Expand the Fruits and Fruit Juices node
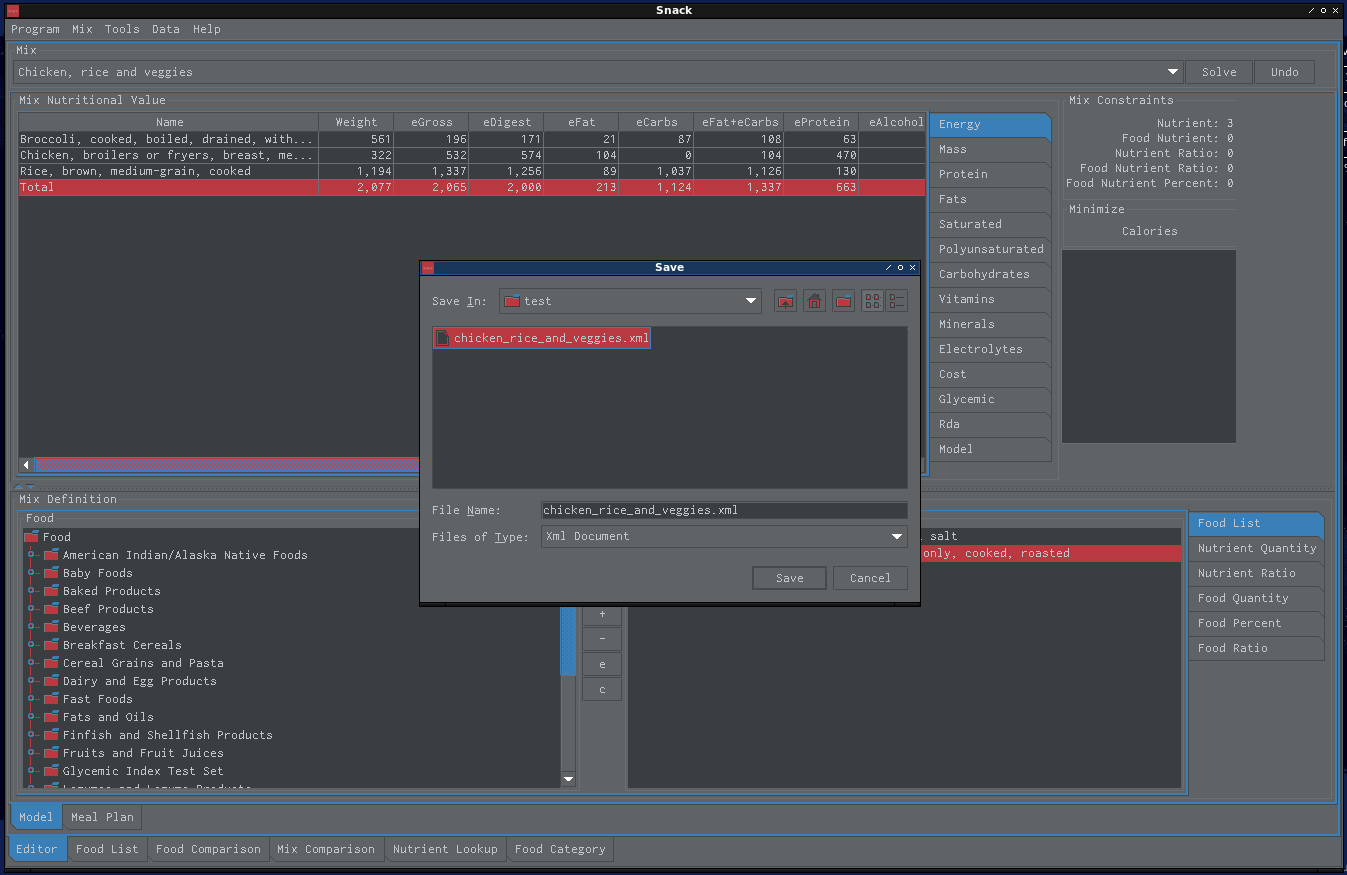This screenshot has width=1347, height=875. point(31,753)
